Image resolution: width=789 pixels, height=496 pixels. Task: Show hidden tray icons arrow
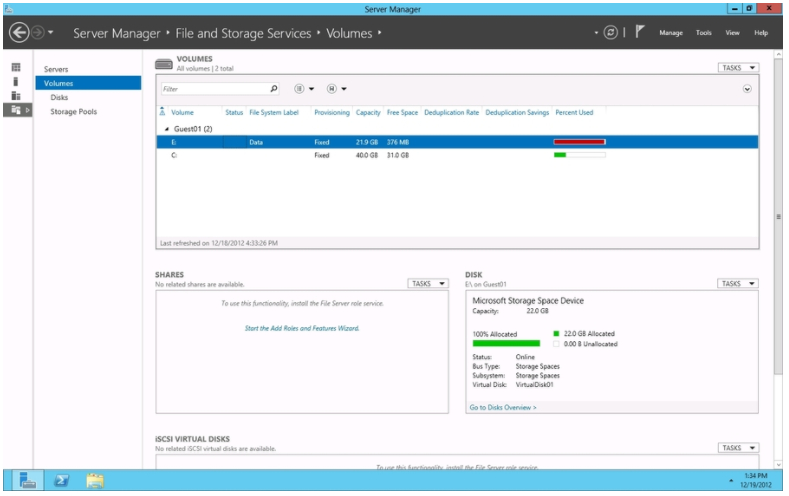(731, 481)
